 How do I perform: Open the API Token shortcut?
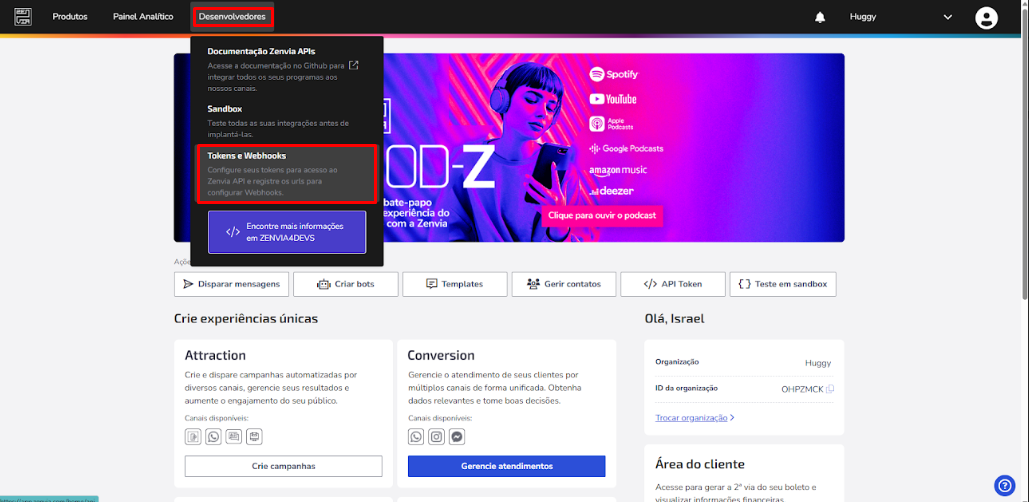click(x=673, y=284)
